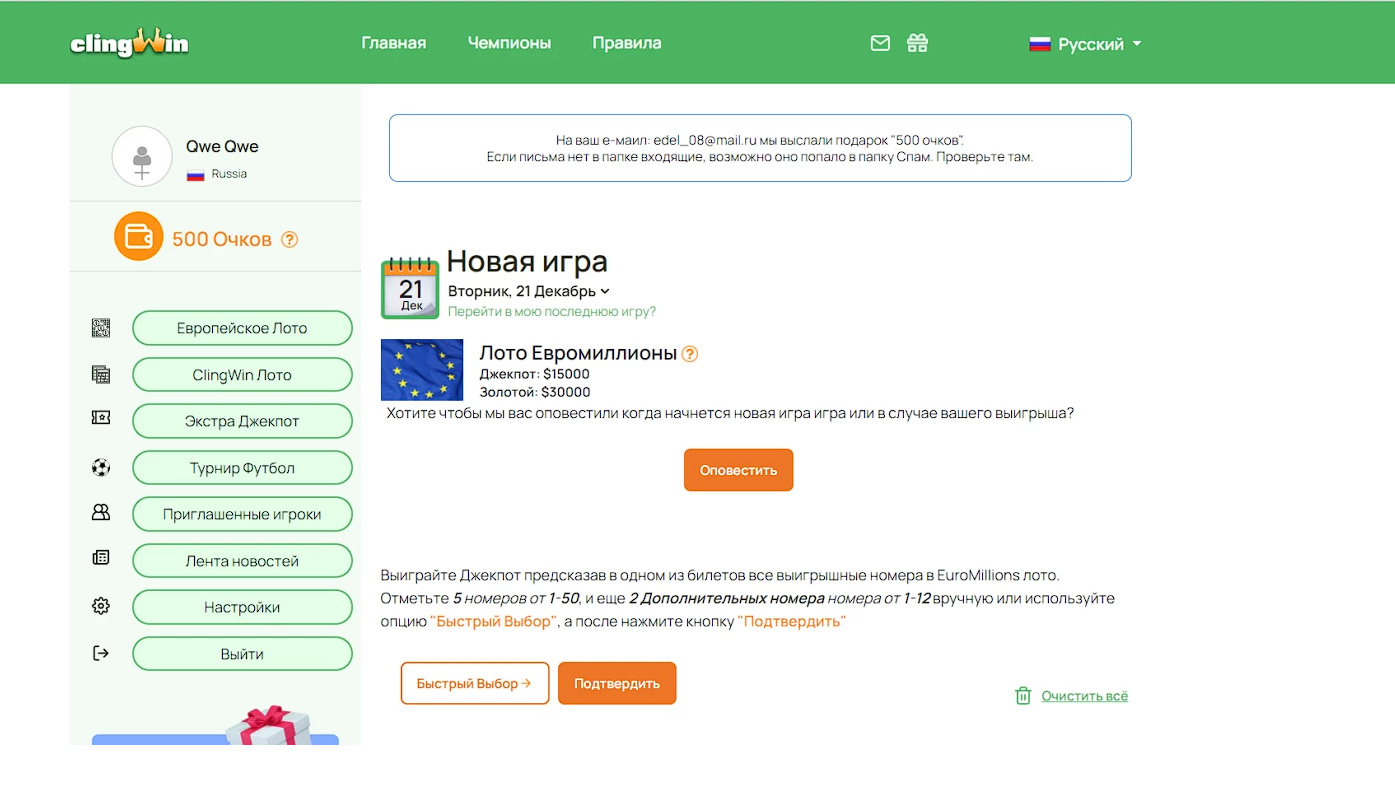Click the Qwe Qwe username
The width and height of the screenshot is (1395, 800).
tap(222, 146)
